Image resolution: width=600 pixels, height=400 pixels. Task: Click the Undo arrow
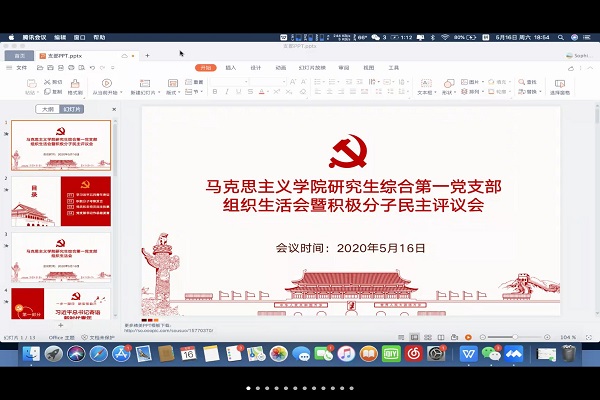point(92,68)
